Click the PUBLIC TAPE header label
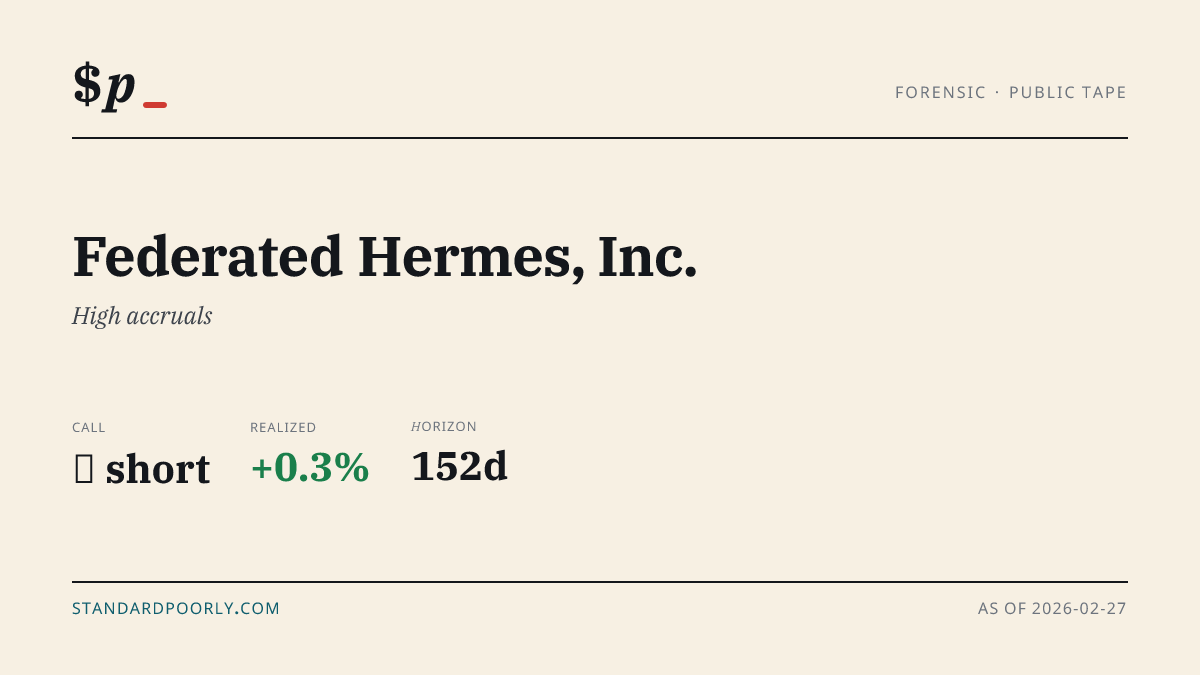The image size is (1200, 675). tap(1068, 92)
